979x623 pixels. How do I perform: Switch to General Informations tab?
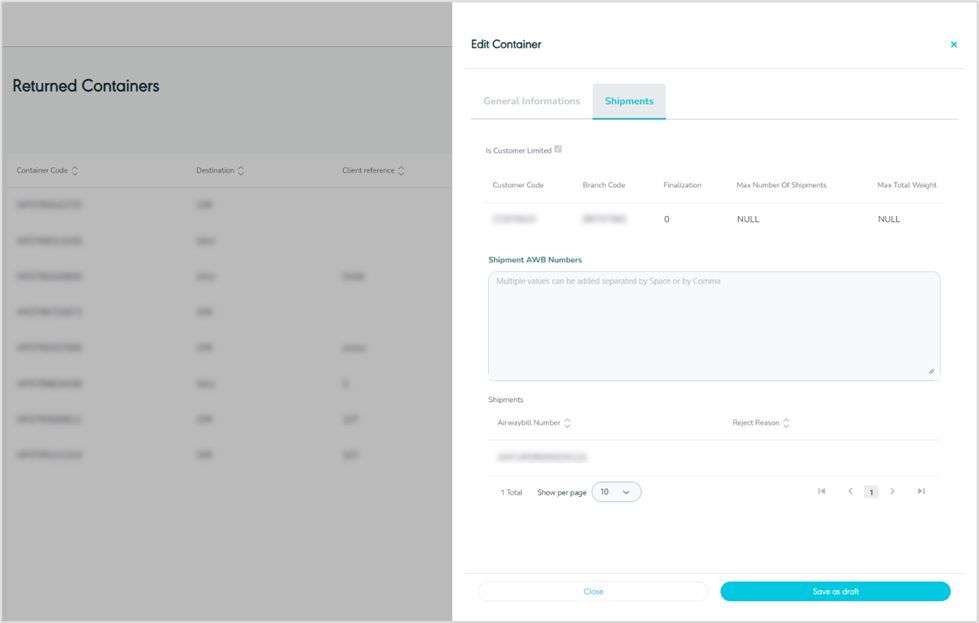531,101
